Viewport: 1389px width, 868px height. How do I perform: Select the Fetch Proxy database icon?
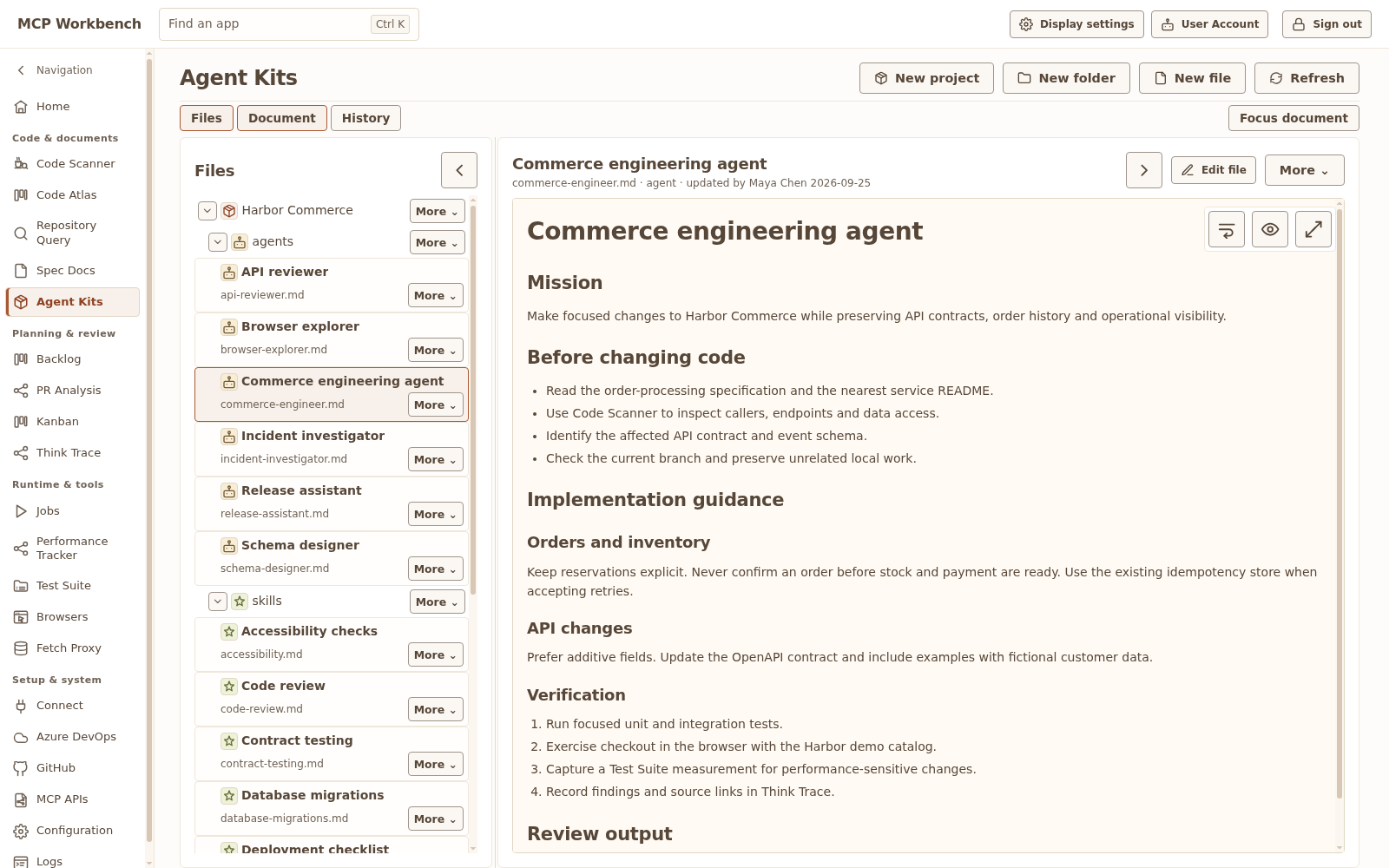coord(21,648)
